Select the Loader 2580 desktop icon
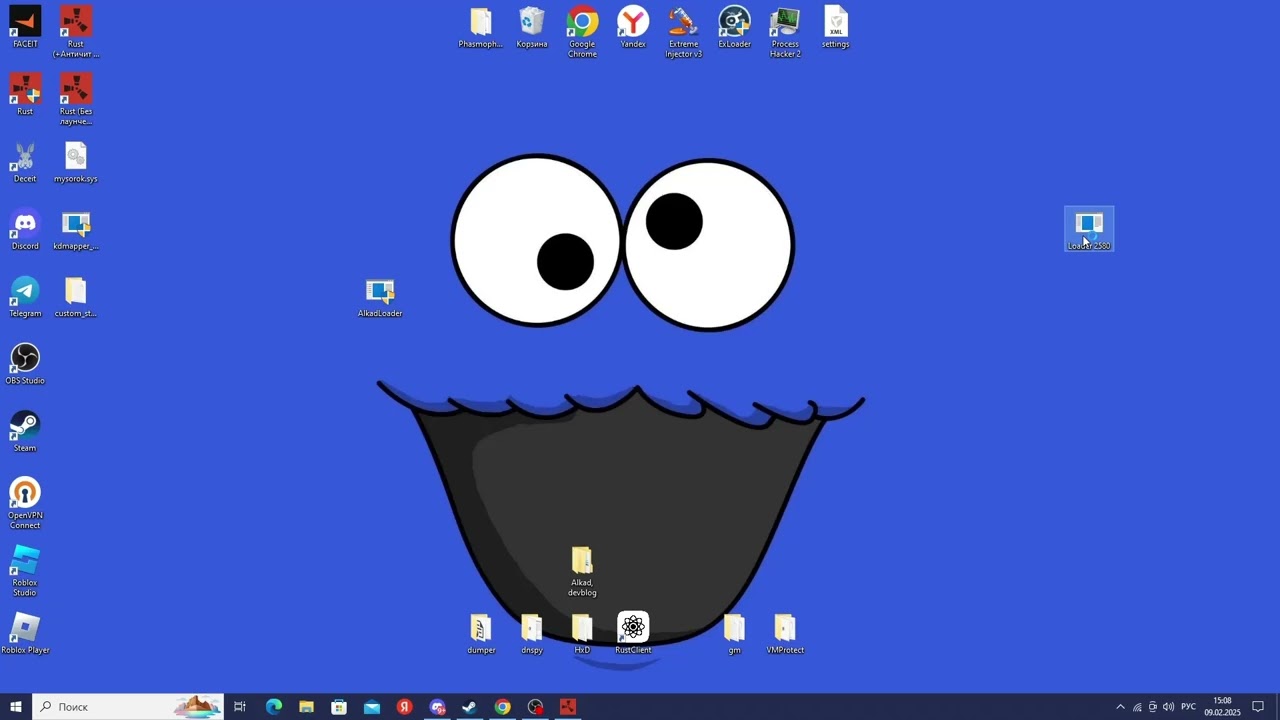Viewport: 1280px width, 720px height. point(1089,230)
